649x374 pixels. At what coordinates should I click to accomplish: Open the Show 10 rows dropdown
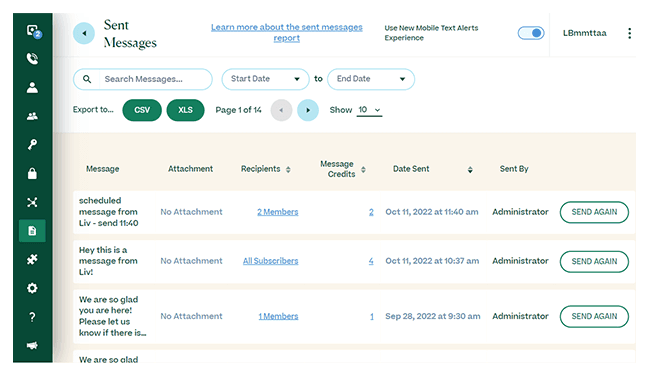pos(369,110)
